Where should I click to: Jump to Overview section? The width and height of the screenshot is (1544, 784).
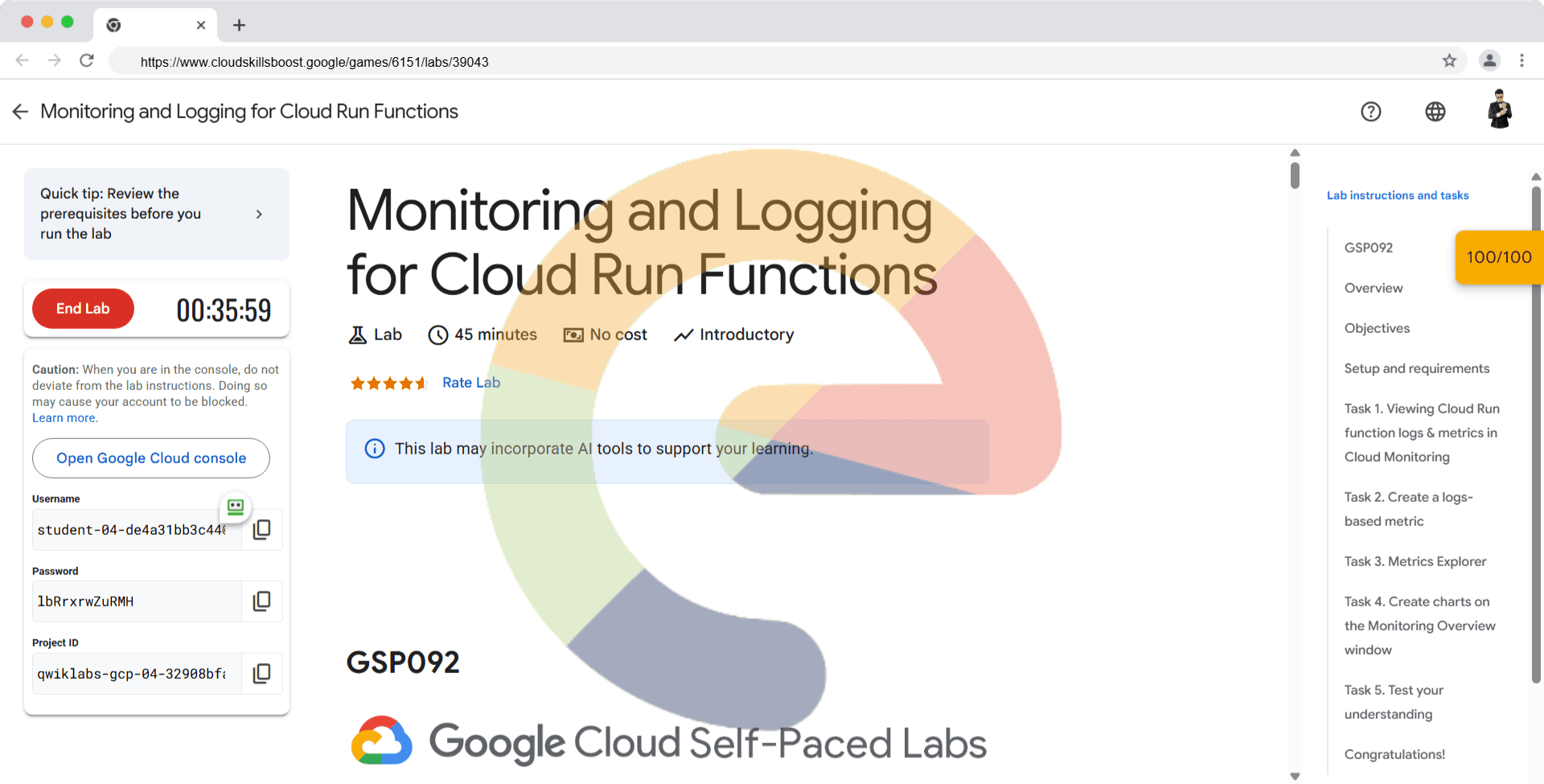(x=1374, y=288)
